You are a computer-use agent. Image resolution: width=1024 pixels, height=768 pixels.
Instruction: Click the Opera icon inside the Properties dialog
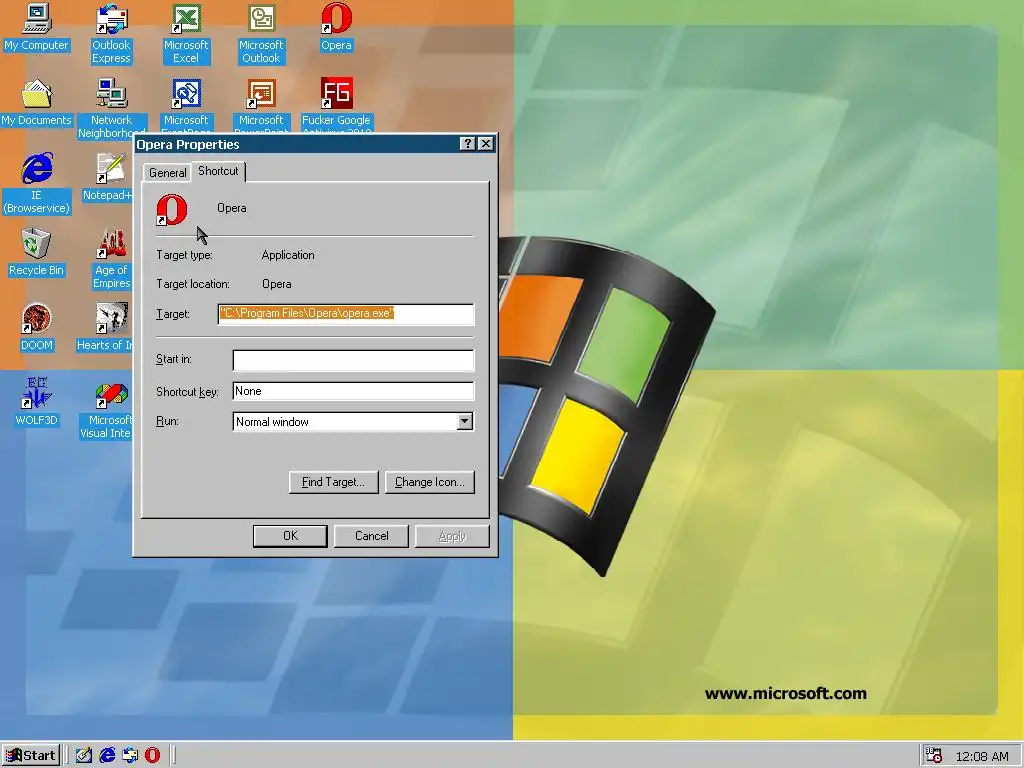[x=172, y=209]
